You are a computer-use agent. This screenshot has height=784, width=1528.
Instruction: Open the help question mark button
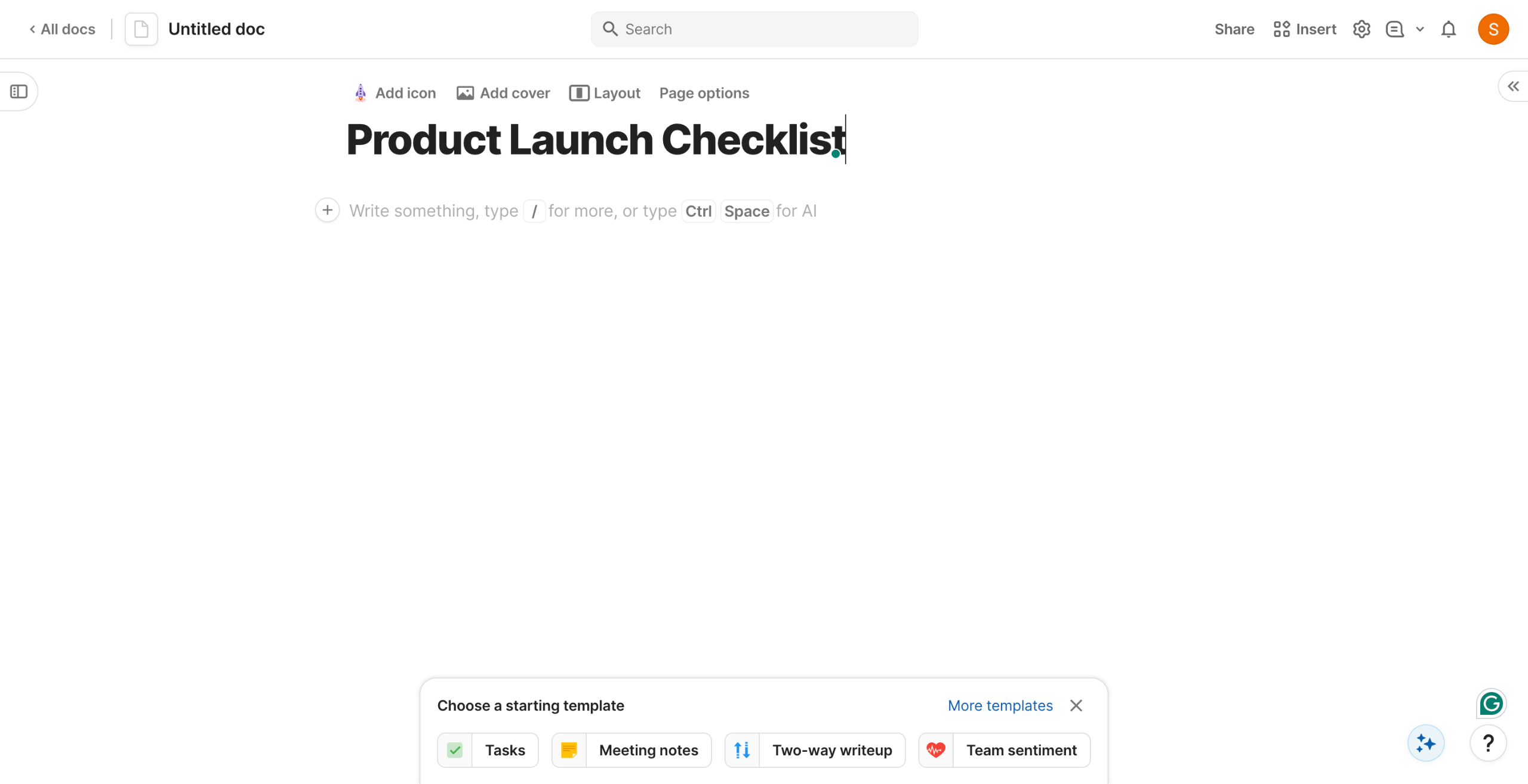(x=1488, y=743)
